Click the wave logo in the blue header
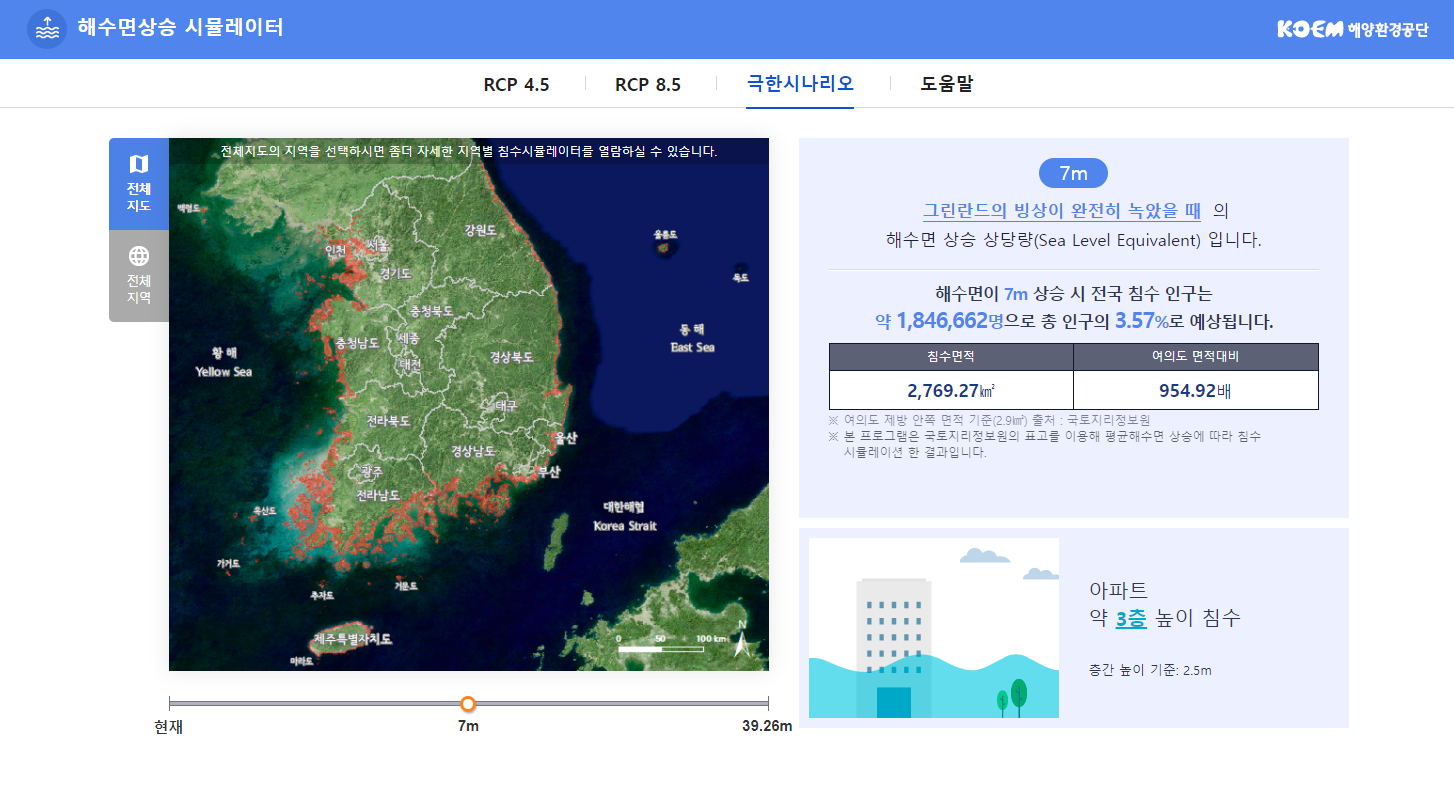Viewport: 1454px width, 795px height. tap(46, 29)
